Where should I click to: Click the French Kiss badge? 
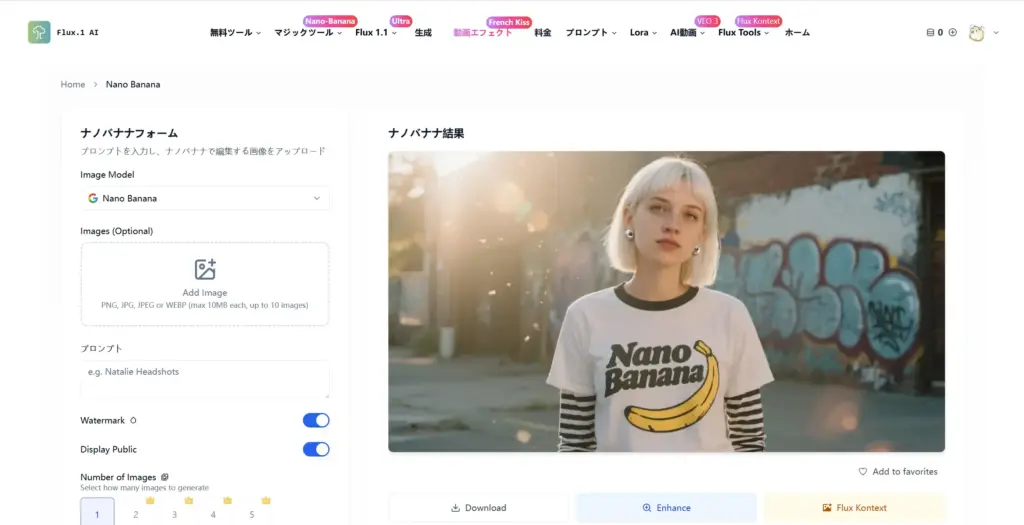pos(509,22)
